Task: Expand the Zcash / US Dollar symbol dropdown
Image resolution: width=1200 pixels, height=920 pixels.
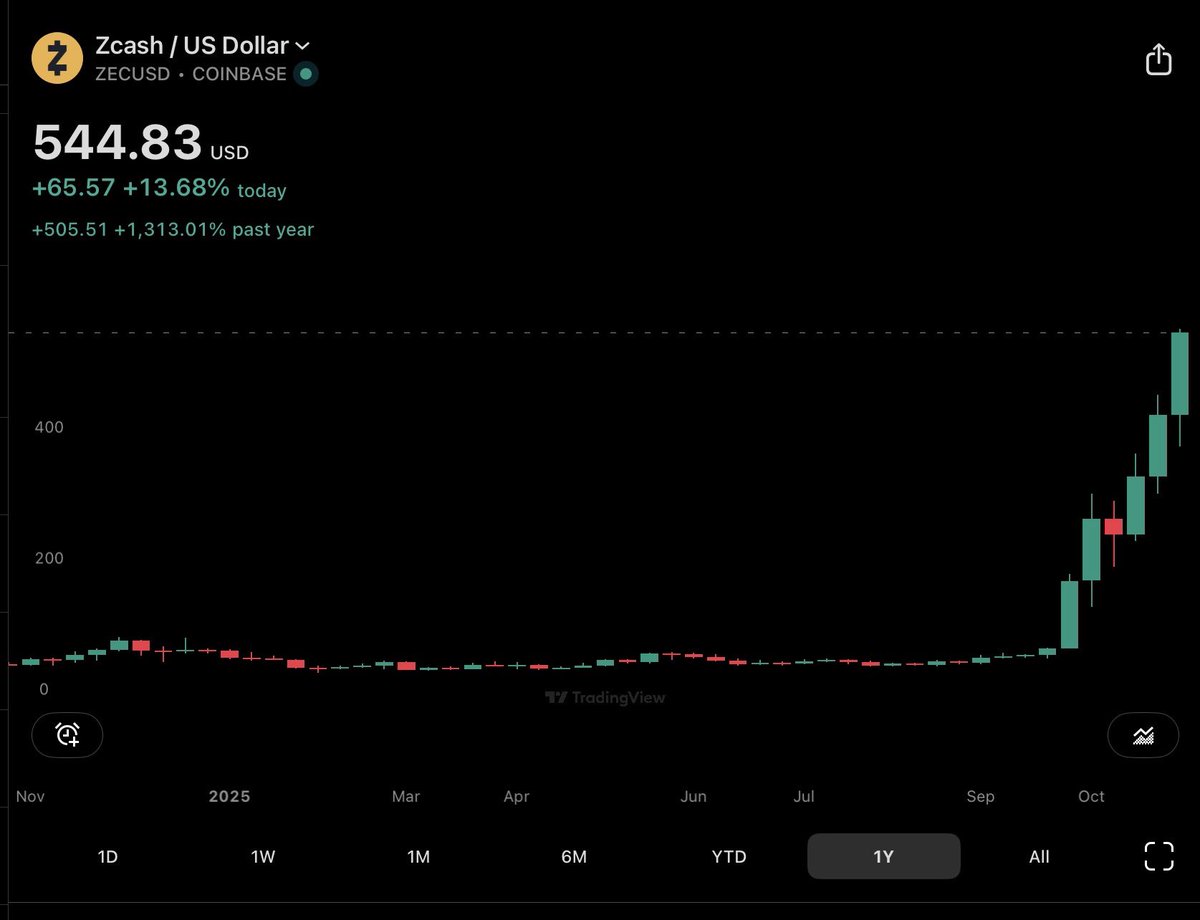Action: tap(203, 46)
